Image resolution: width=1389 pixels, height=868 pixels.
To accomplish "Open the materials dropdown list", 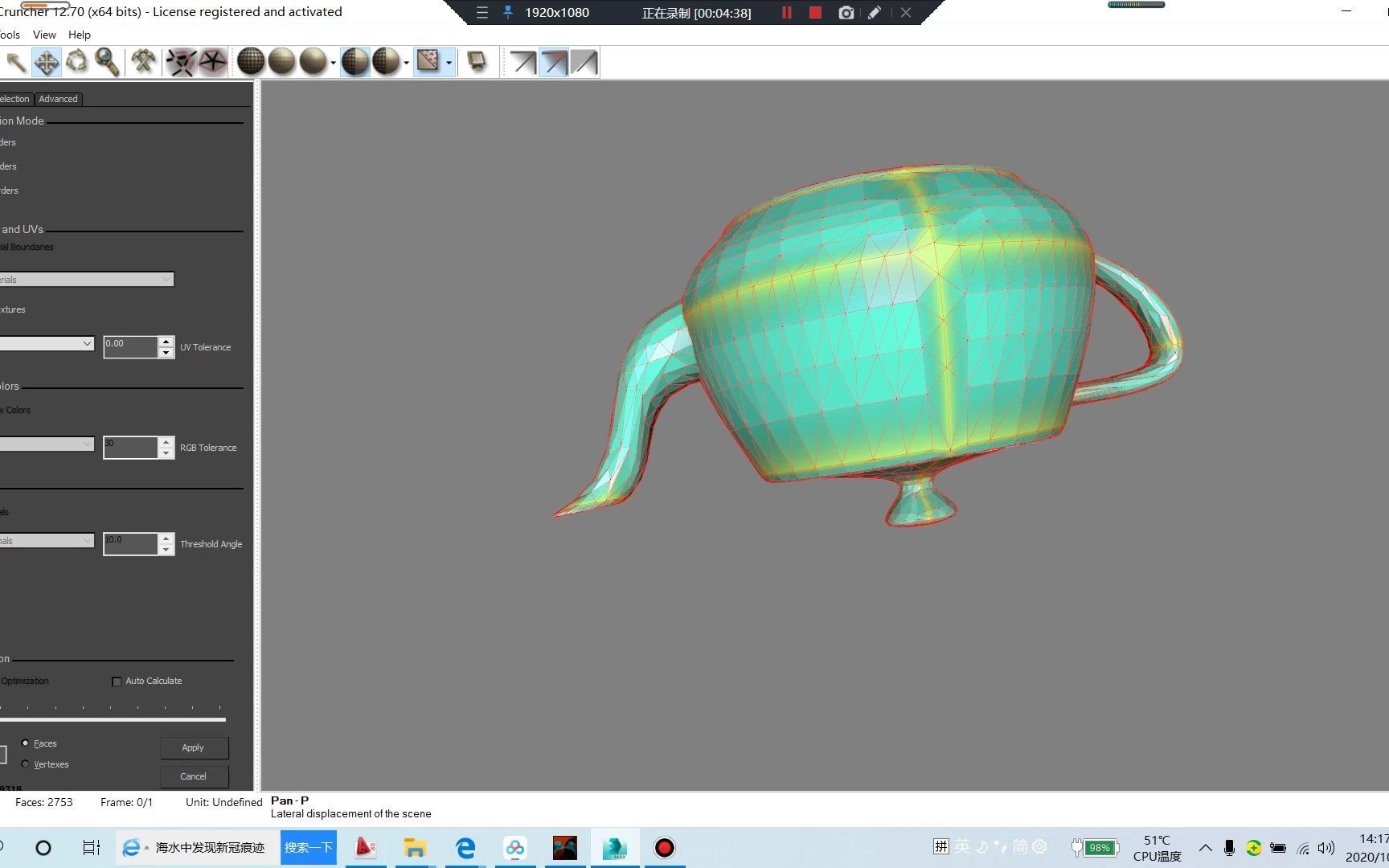I will point(166,279).
